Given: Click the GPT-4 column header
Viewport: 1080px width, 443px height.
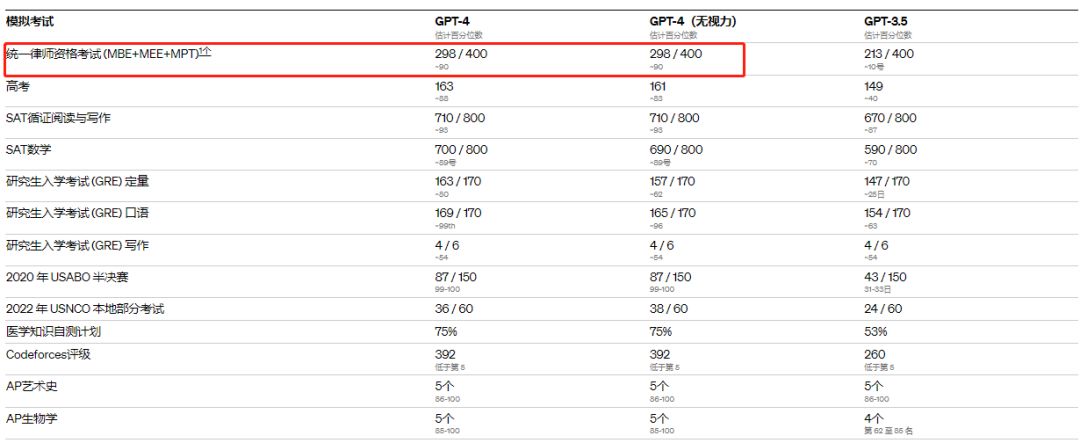Looking at the screenshot, I should click(x=452, y=21).
